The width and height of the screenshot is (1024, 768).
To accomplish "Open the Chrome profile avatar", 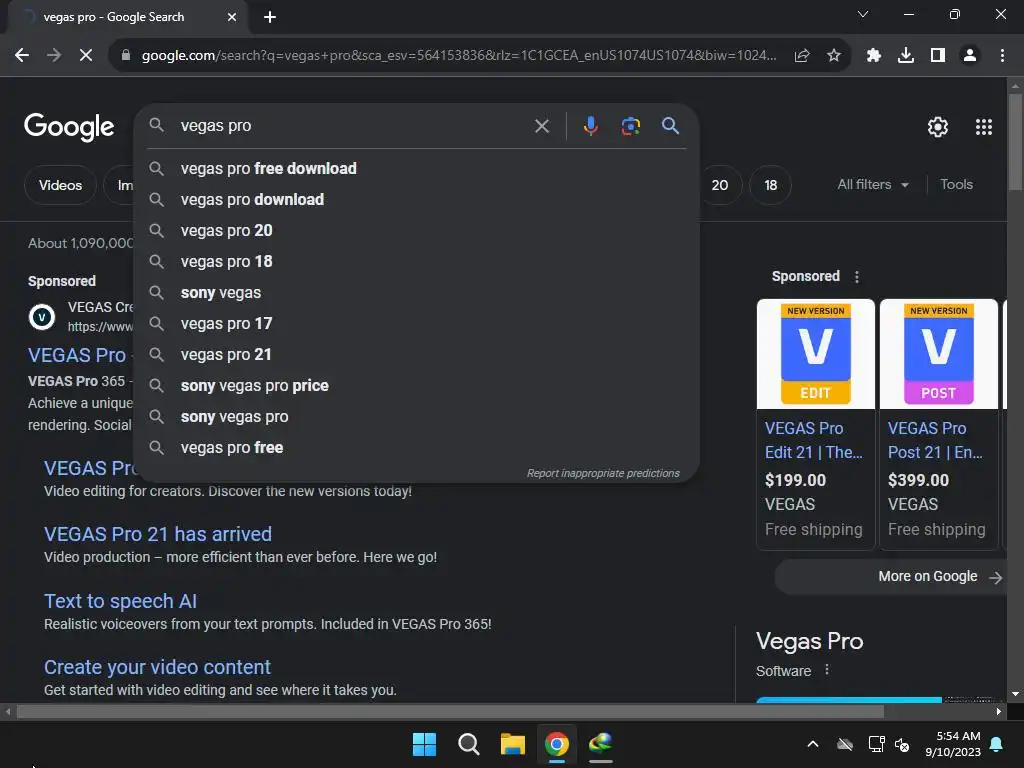I will pyautogui.click(x=970, y=56).
